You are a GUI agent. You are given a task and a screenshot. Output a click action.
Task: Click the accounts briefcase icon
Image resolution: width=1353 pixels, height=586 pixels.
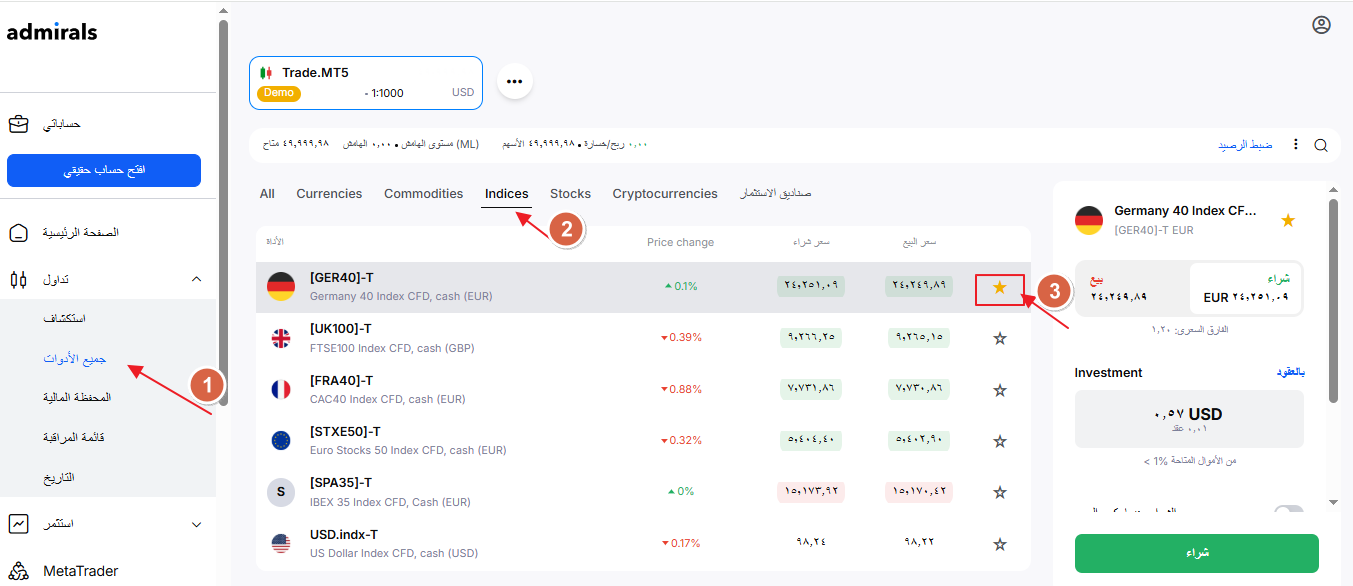18,125
